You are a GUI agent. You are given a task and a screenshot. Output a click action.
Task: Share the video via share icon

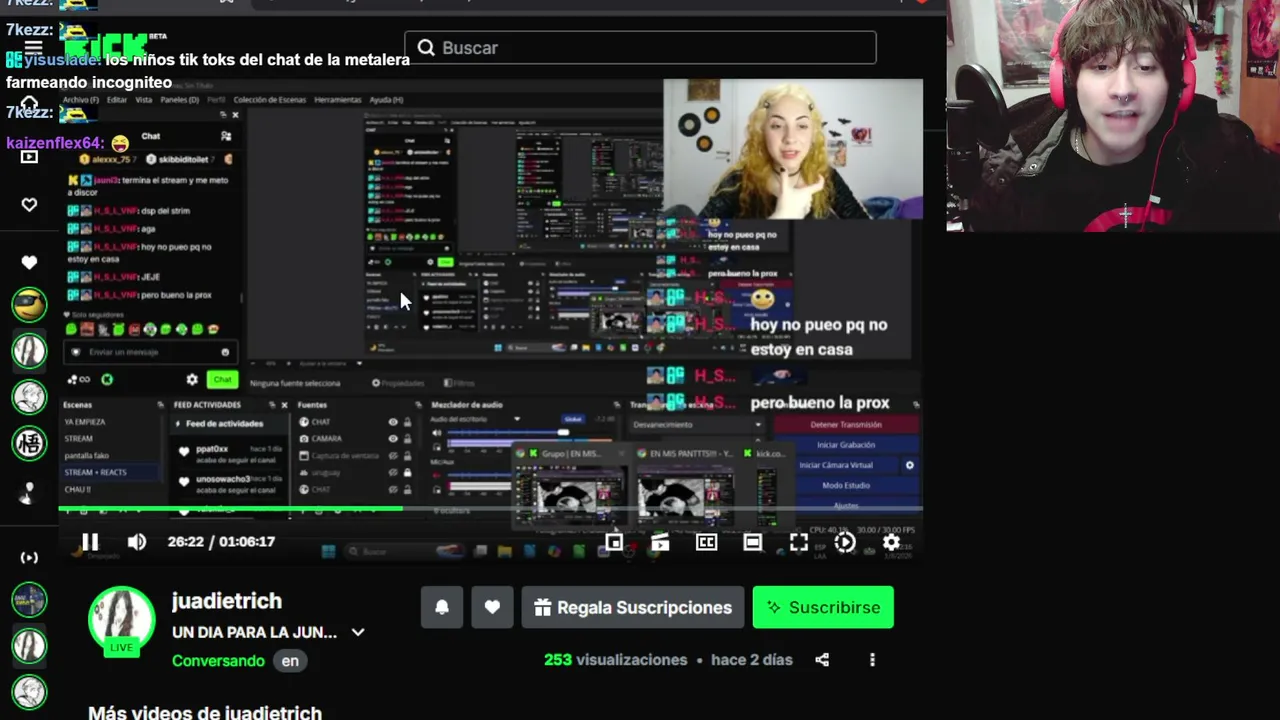point(822,660)
